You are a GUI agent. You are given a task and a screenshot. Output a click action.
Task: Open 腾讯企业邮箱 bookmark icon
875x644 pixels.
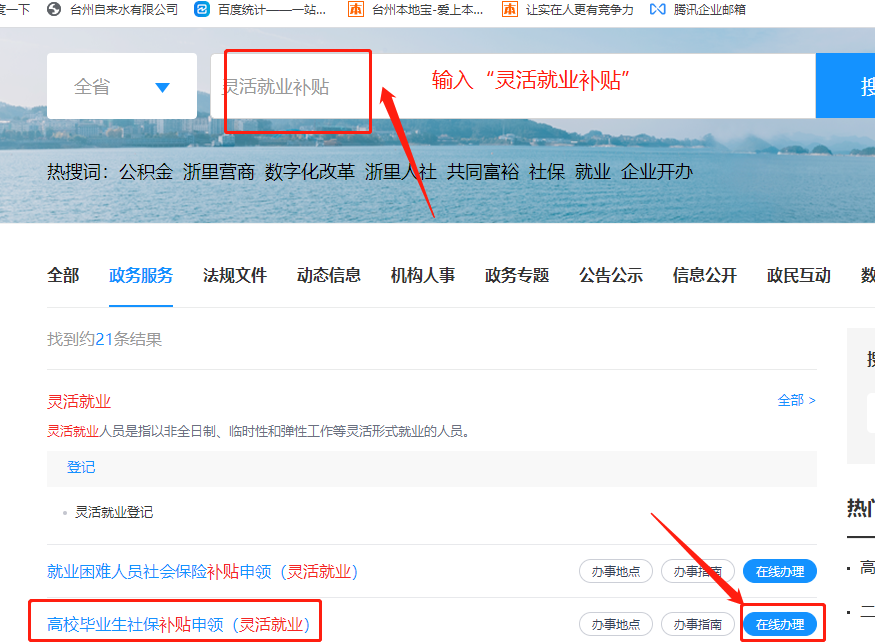(x=657, y=9)
